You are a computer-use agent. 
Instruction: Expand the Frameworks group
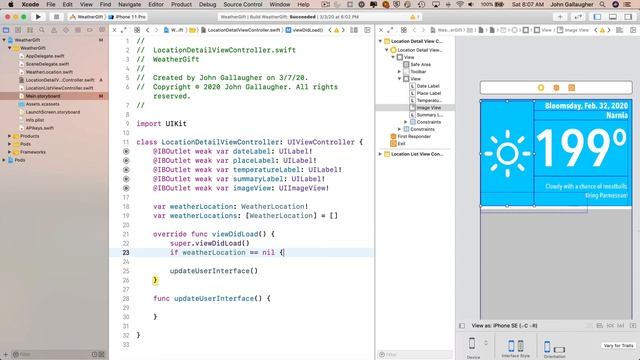[9, 152]
